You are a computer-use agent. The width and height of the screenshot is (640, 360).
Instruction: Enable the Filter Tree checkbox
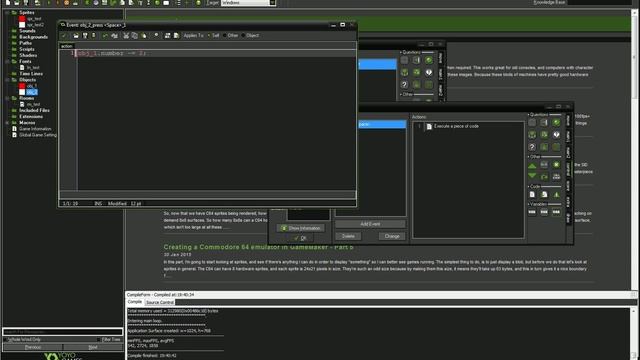(109, 339)
